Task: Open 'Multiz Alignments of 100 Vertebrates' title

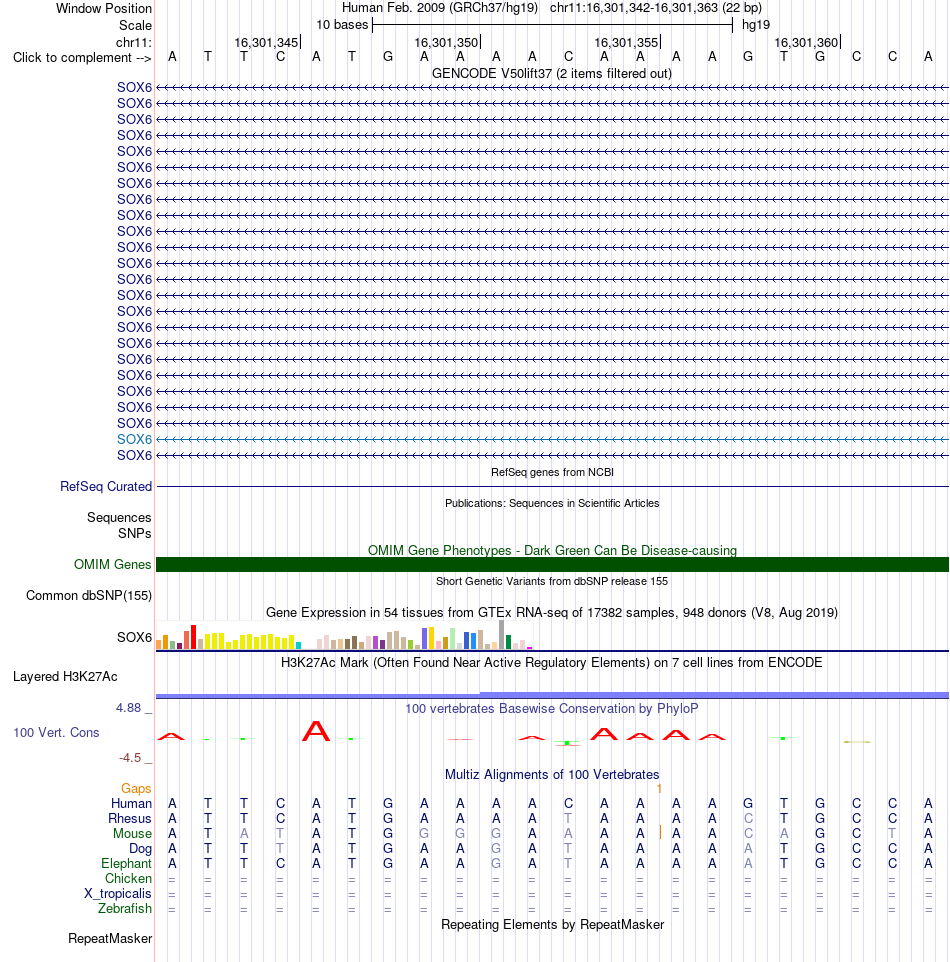Action: [x=552, y=774]
